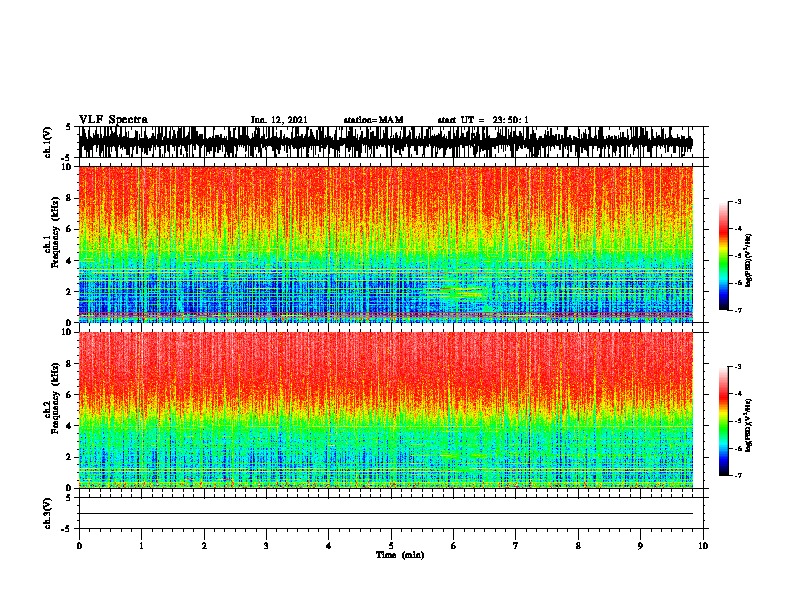Click time axis tick label "10"
The height and width of the screenshot is (612, 792).
tap(703, 546)
